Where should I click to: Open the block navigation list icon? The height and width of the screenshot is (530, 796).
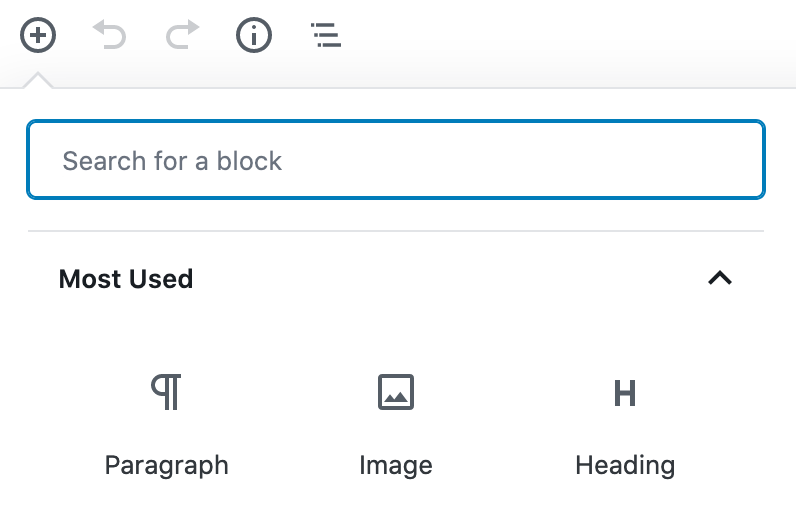pyautogui.click(x=326, y=35)
